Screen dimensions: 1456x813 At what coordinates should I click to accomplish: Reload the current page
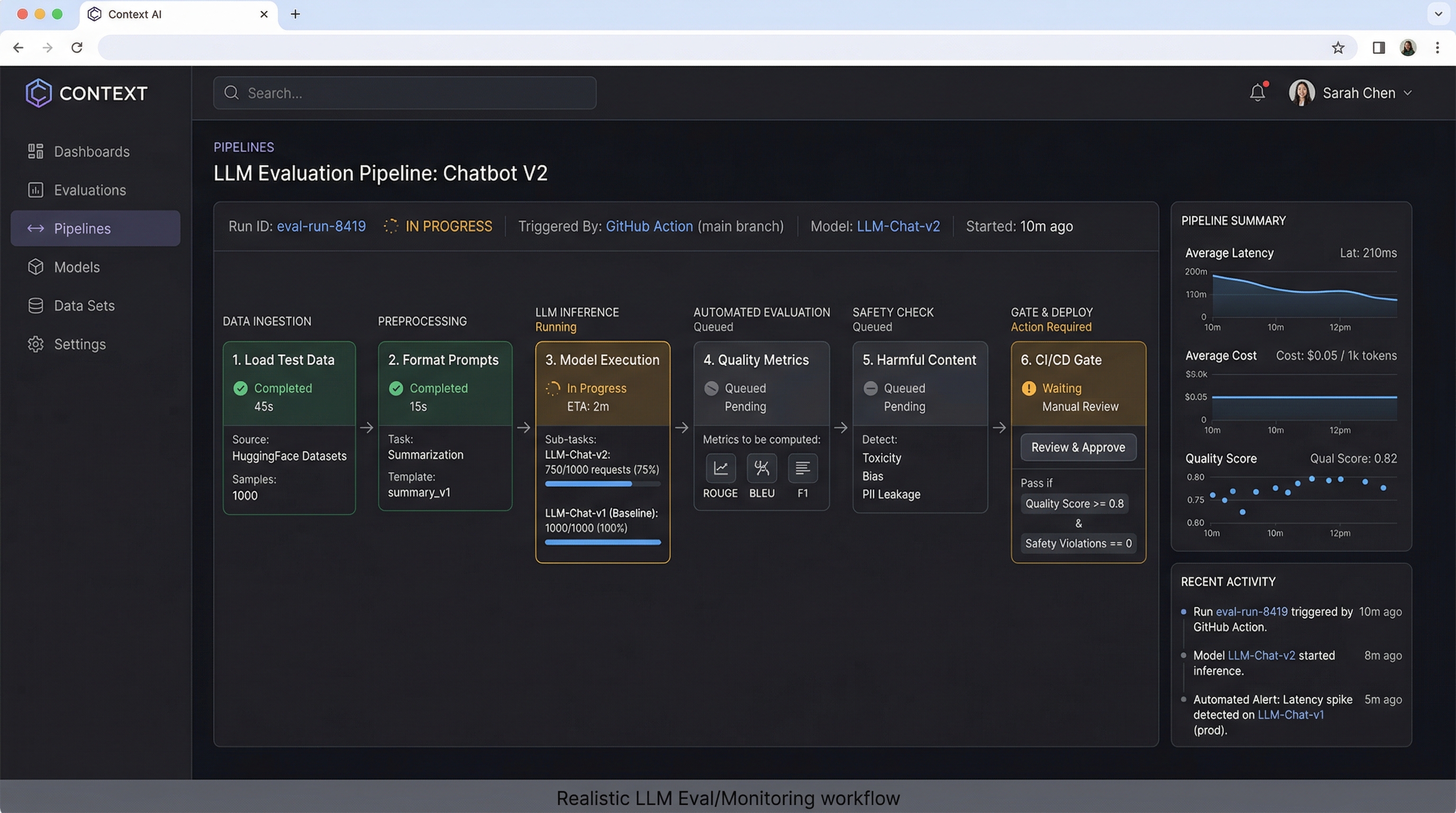click(77, 48)
